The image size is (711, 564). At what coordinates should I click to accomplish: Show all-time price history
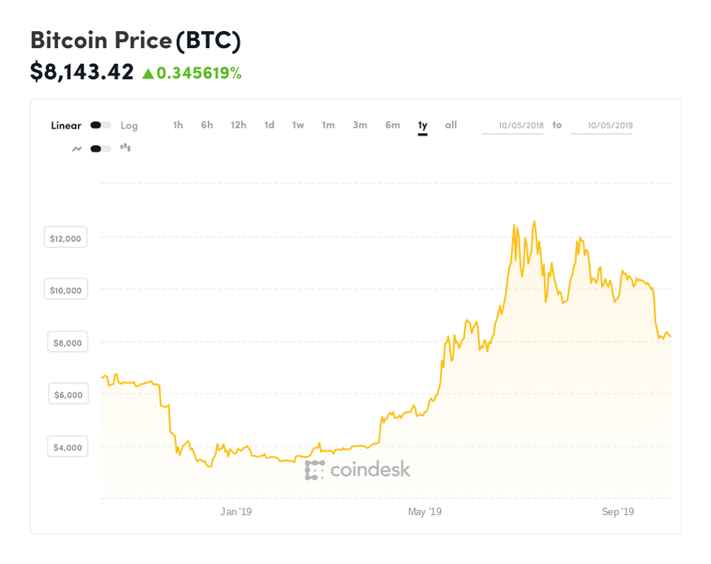(451, 125)
